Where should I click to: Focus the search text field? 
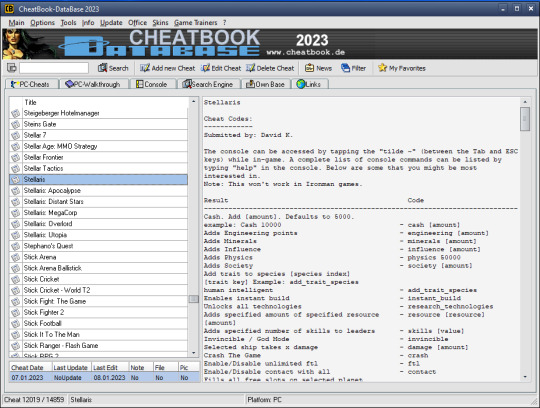(x=54, y=68)
